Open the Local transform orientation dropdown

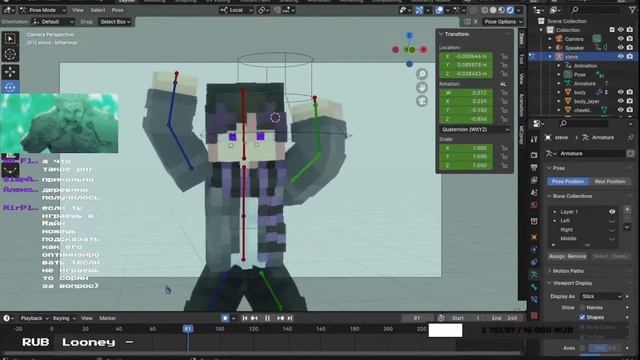click(x=236, y=10)
